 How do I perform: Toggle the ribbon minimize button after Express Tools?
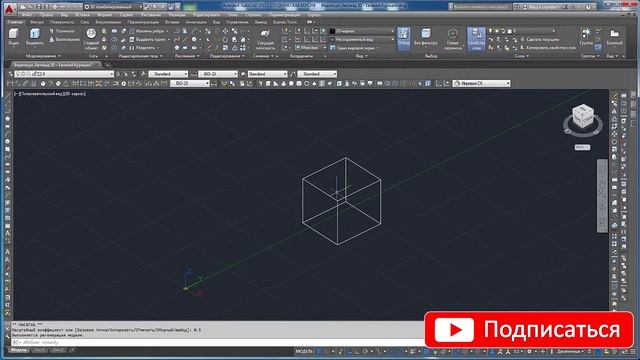click(x=310, y=22)
